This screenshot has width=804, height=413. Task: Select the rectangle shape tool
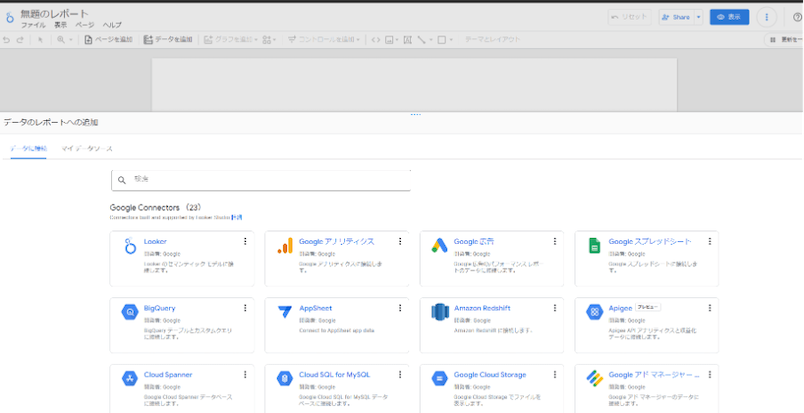coord(441,40)
